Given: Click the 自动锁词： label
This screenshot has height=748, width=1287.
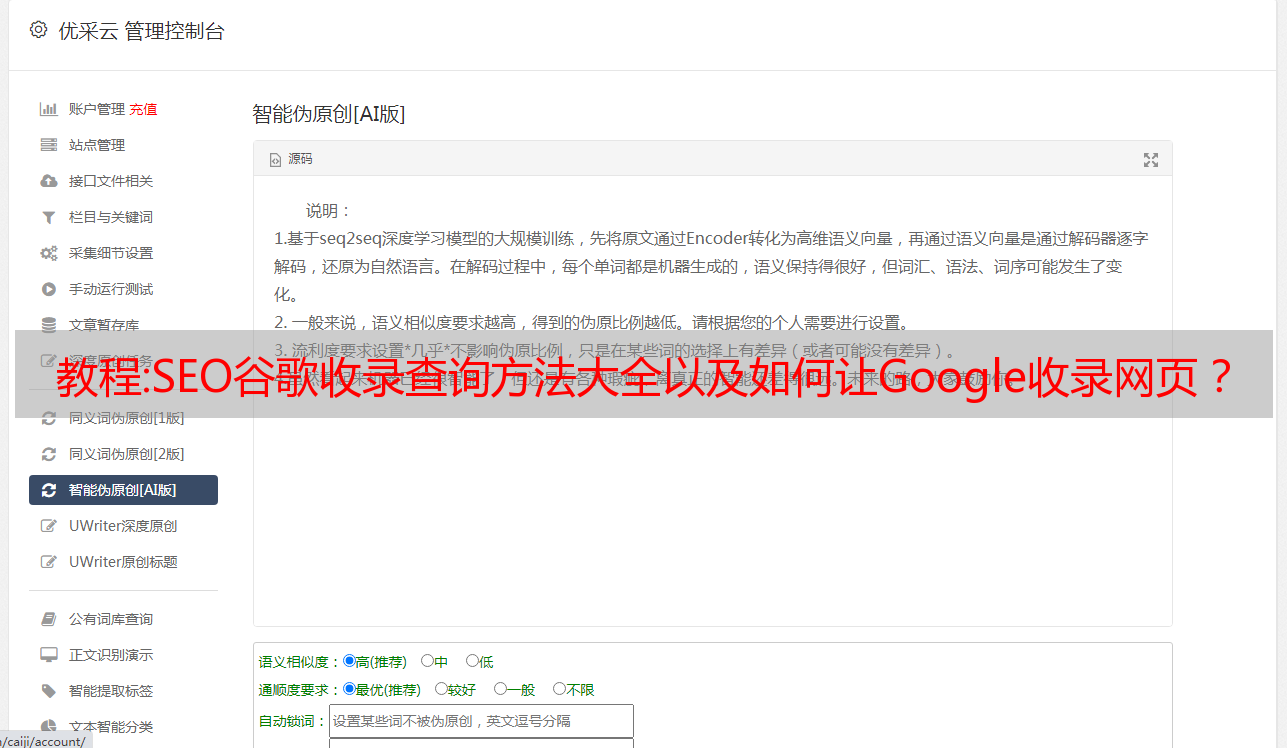Looking at the screenshot, I should 293,721.
